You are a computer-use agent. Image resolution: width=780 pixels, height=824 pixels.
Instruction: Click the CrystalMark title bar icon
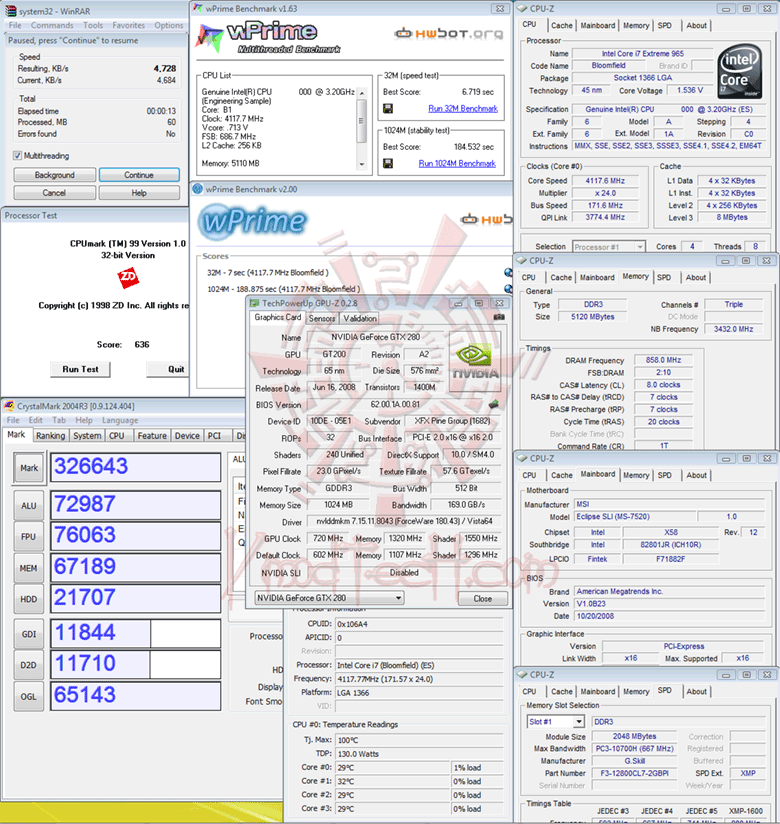tap(9, 406)
